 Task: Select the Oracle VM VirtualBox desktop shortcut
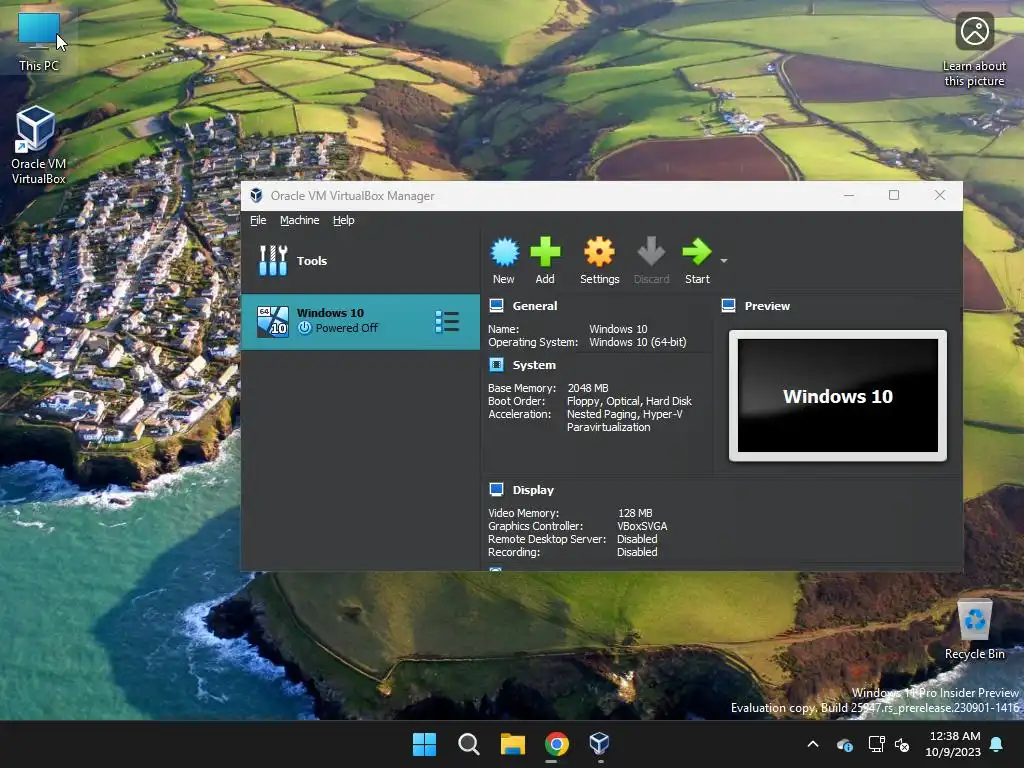(x=38, y=145)
